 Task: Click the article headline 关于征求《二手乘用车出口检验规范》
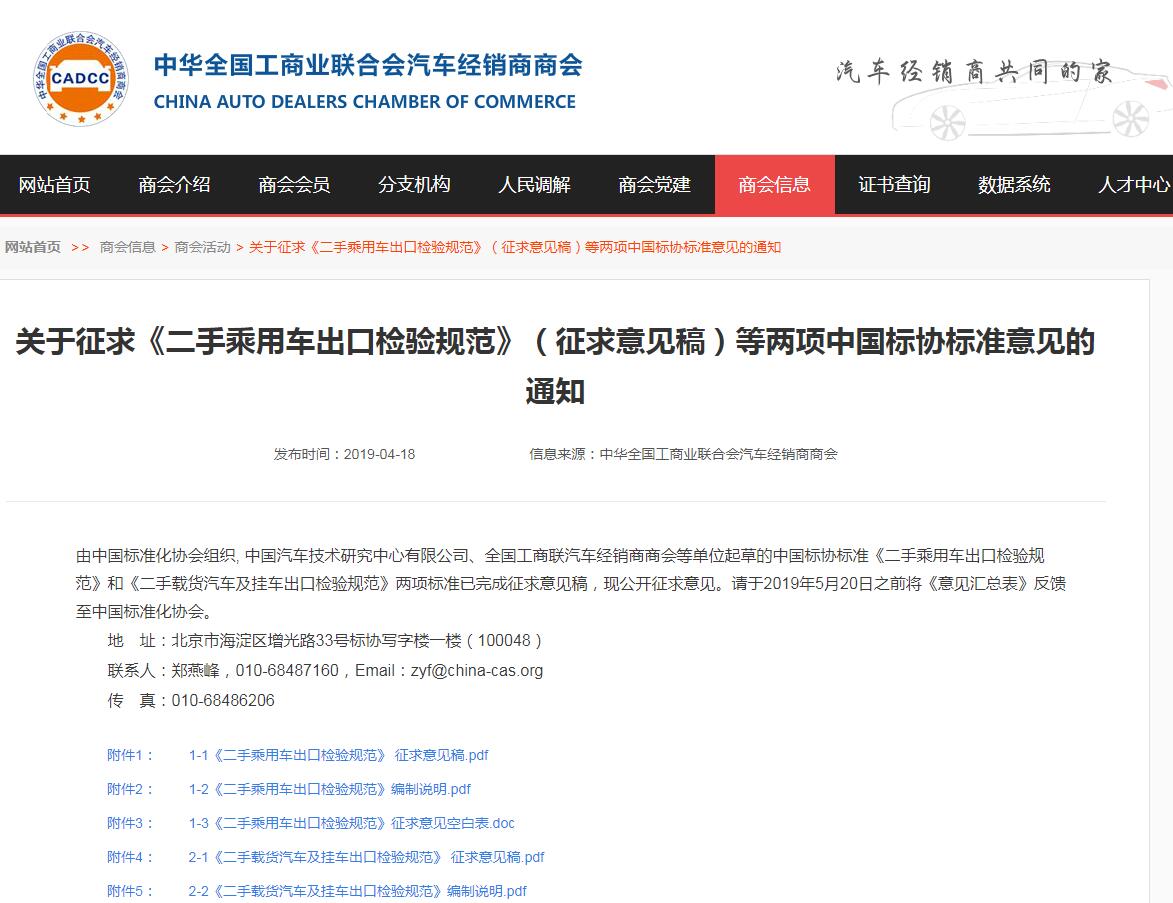554,366
